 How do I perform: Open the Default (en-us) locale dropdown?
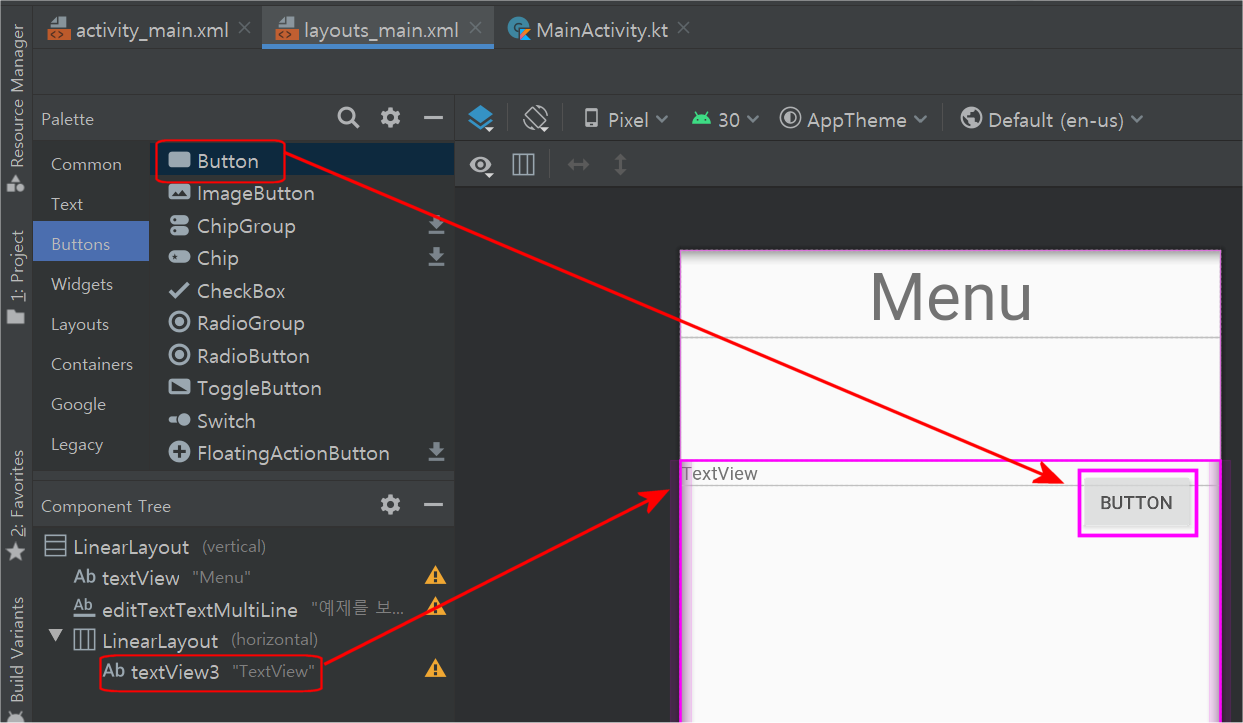pyautogui.click(x=1051, y=120)
